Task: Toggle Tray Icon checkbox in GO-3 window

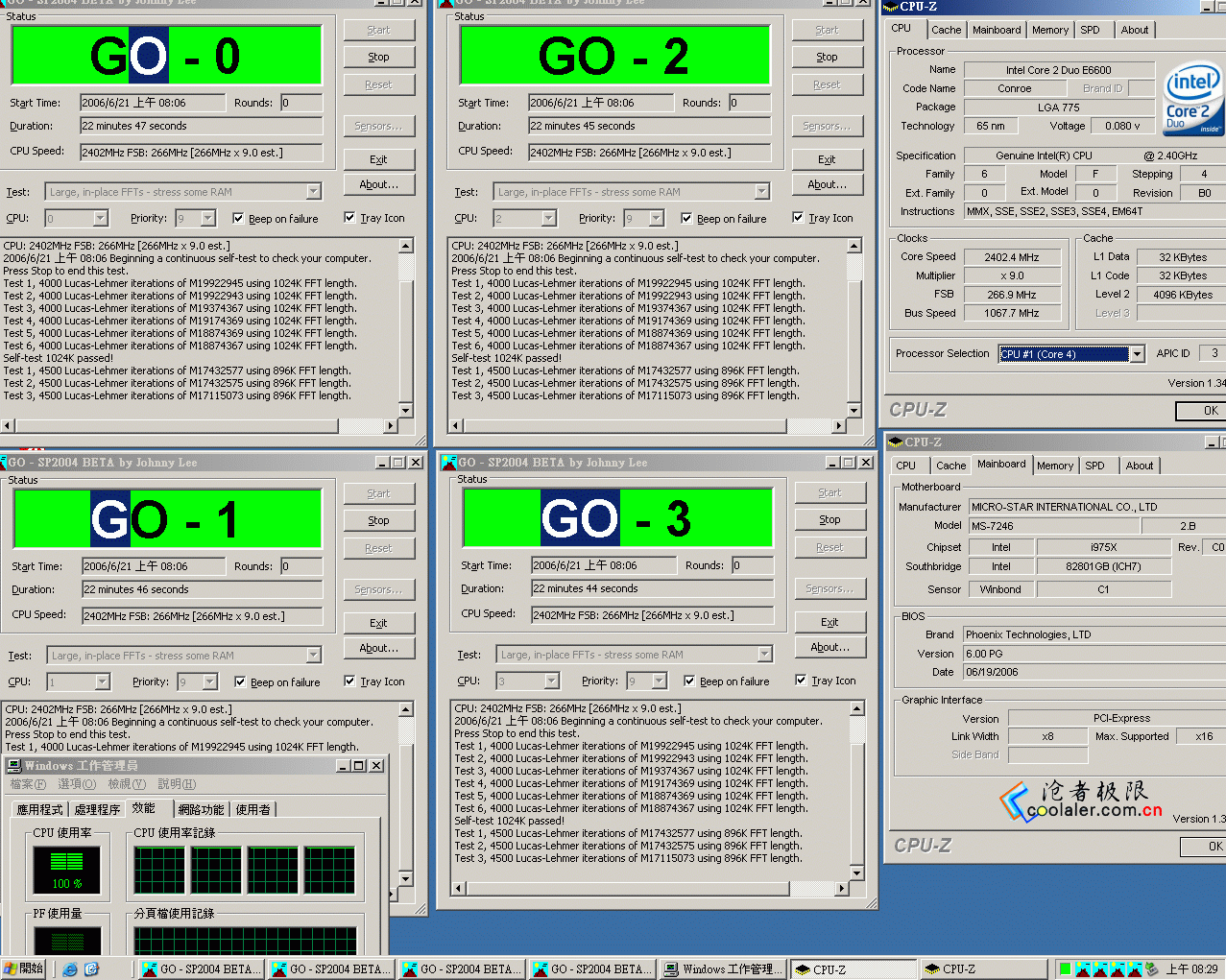Action: tap(801, 681)
